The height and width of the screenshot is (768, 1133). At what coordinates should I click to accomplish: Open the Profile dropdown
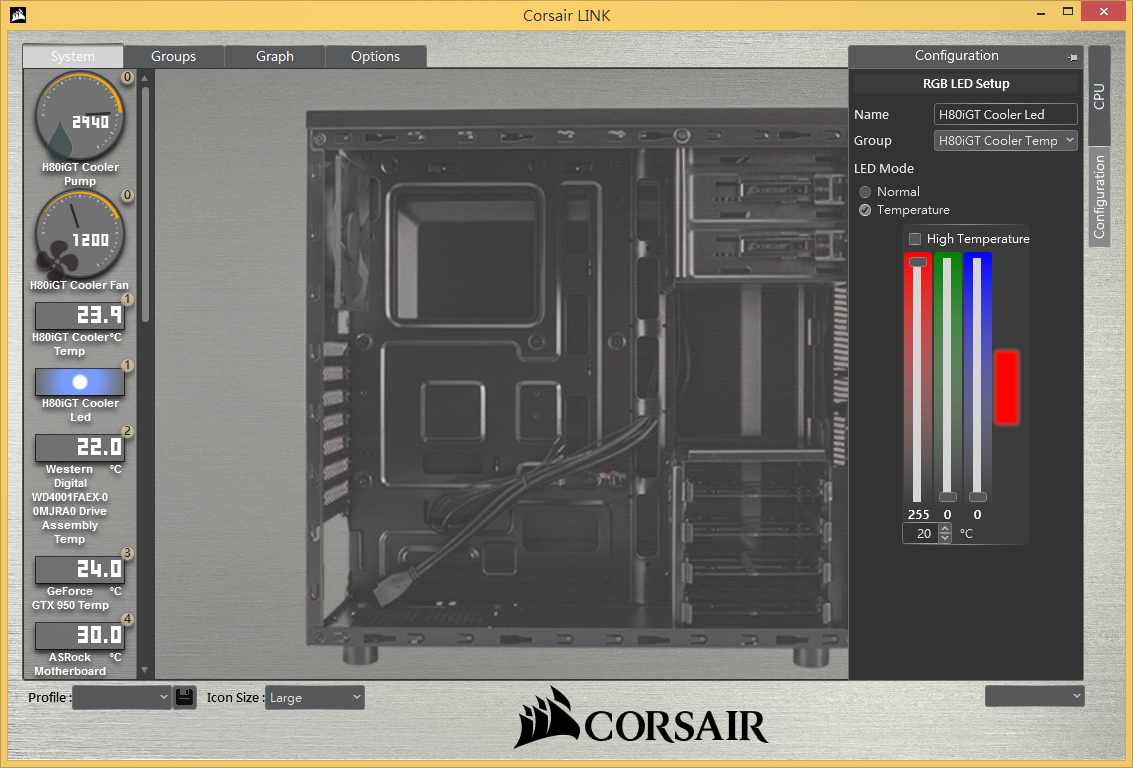(121, 697)
